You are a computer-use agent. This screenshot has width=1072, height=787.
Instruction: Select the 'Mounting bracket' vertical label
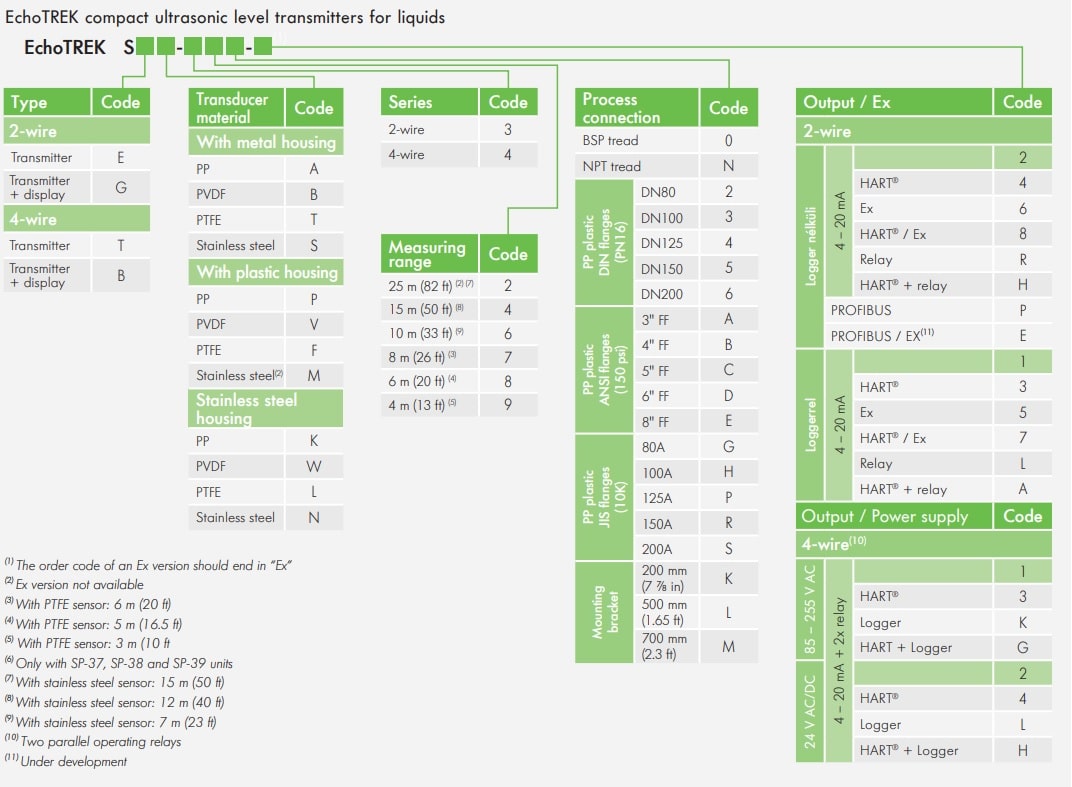(604, 613)
